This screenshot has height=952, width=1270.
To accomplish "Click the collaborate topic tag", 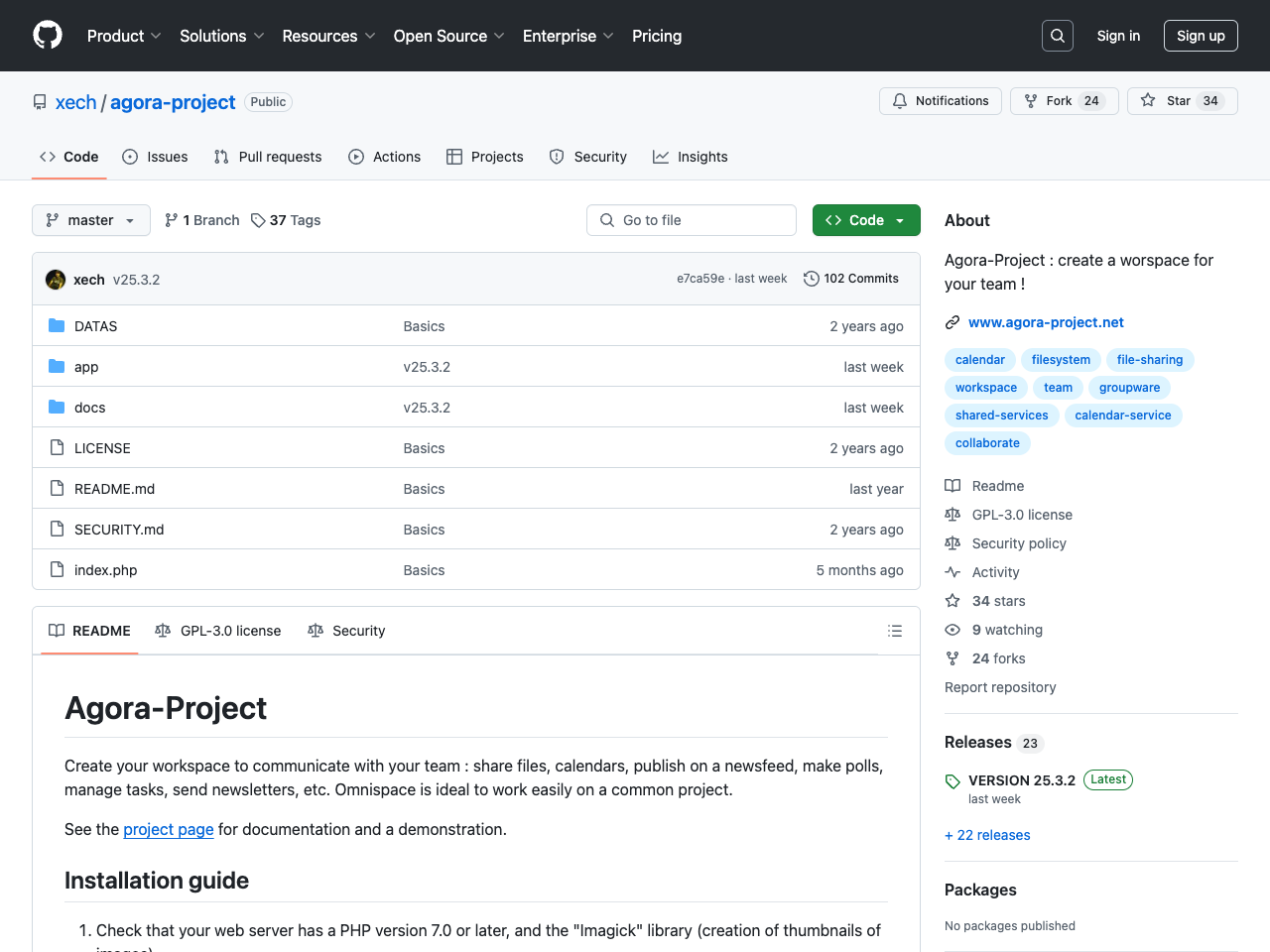I will (987, 443).
